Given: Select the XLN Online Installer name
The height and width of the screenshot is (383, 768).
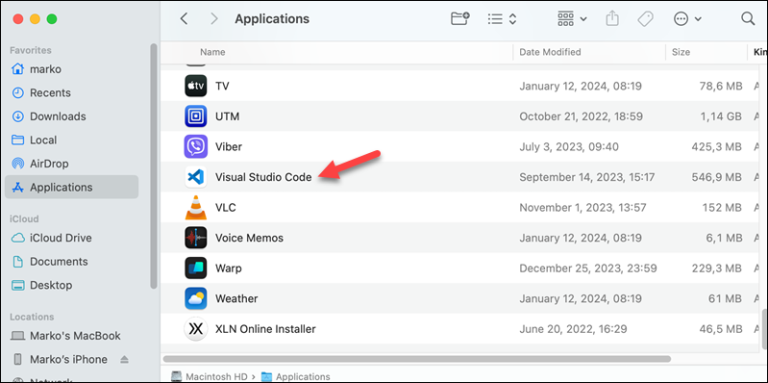Looking at the screenshot, I should coord(265,329).
